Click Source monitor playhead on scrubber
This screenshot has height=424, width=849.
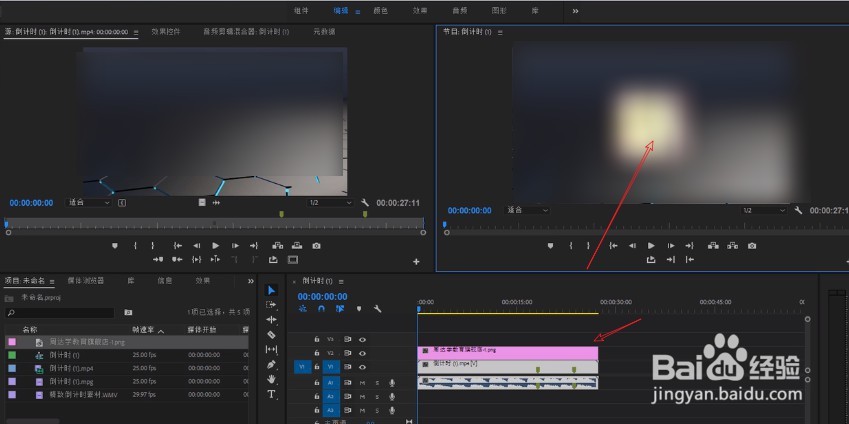(x=6, y=223)
